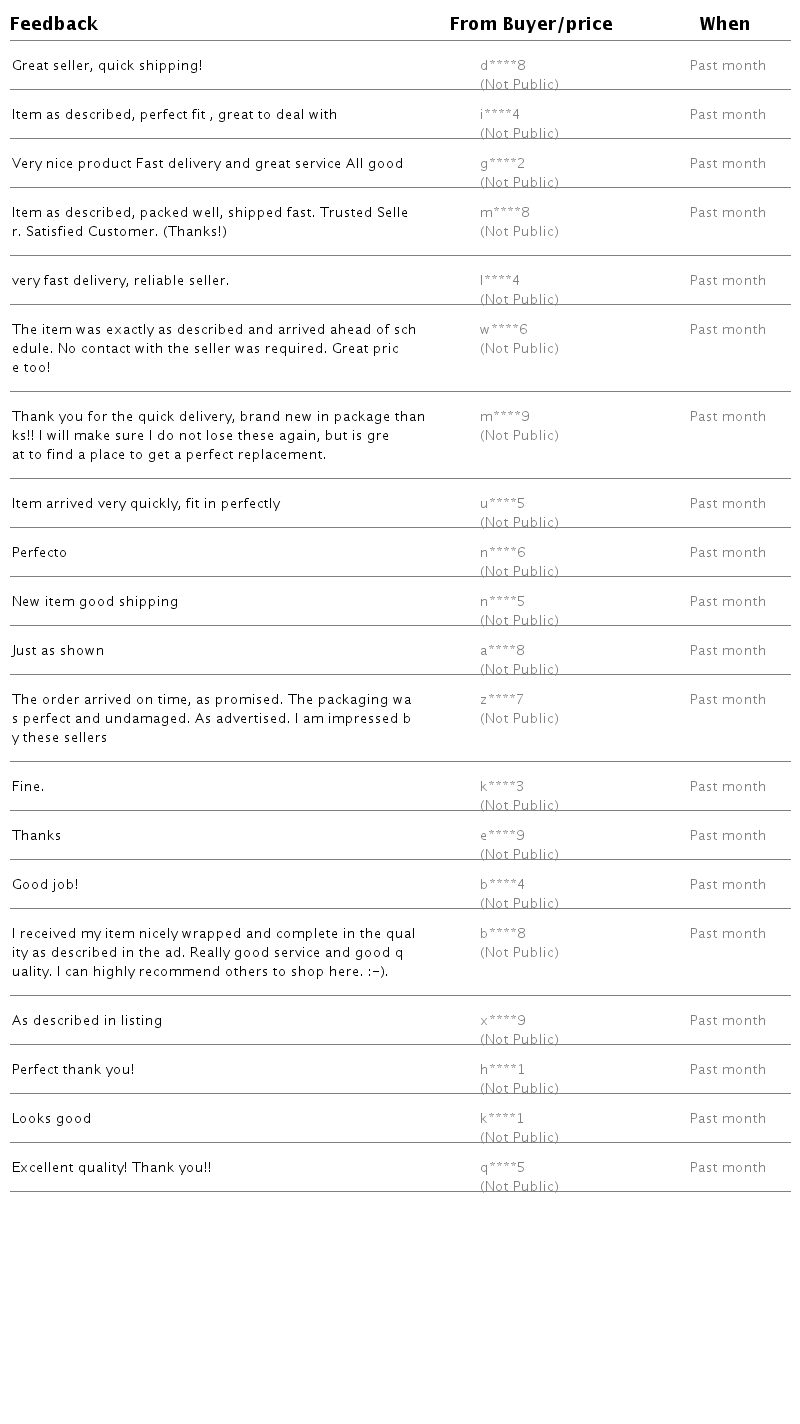Click buyer name z****7

pos(502,700)
